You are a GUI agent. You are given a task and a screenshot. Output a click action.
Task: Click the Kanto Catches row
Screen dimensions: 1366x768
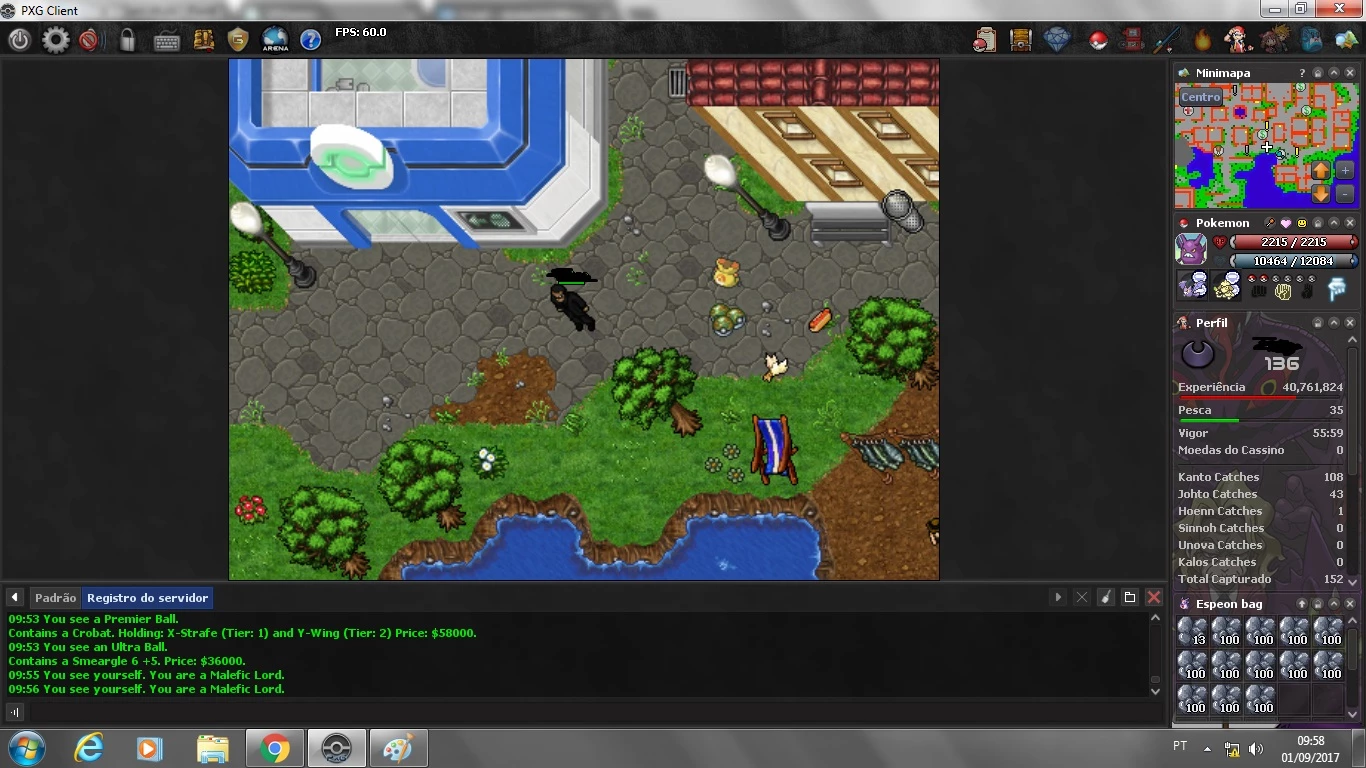coord(1260,477)
